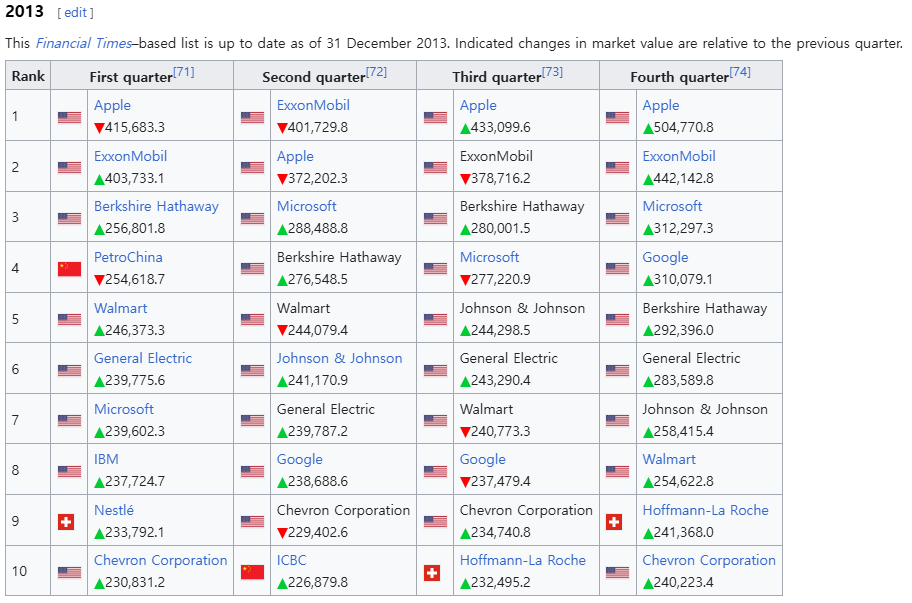912x603 pixels.
Task: Click the value 237,724.7
Action: 135,481
